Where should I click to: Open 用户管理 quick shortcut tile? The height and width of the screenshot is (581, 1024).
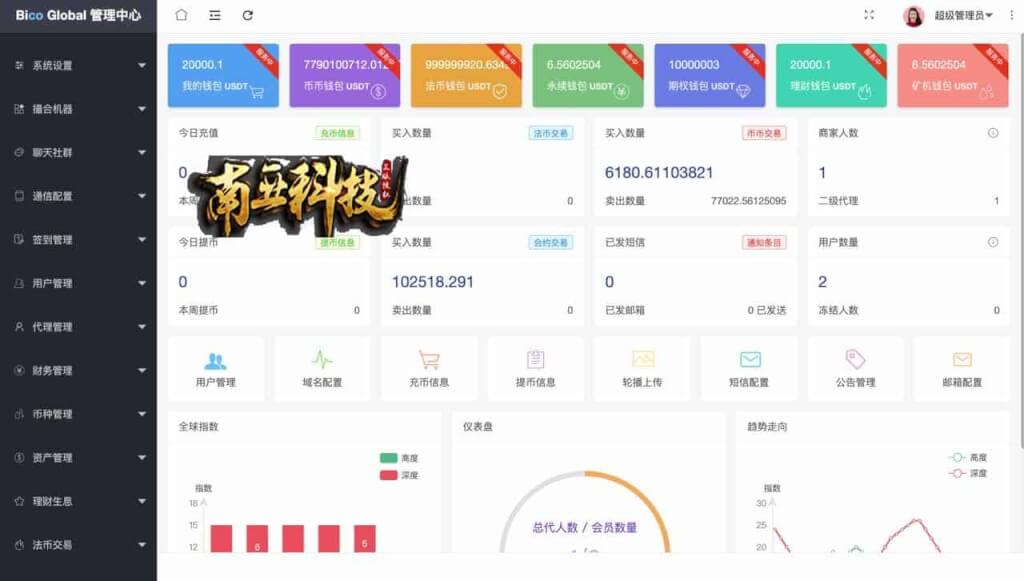point(216,368)
